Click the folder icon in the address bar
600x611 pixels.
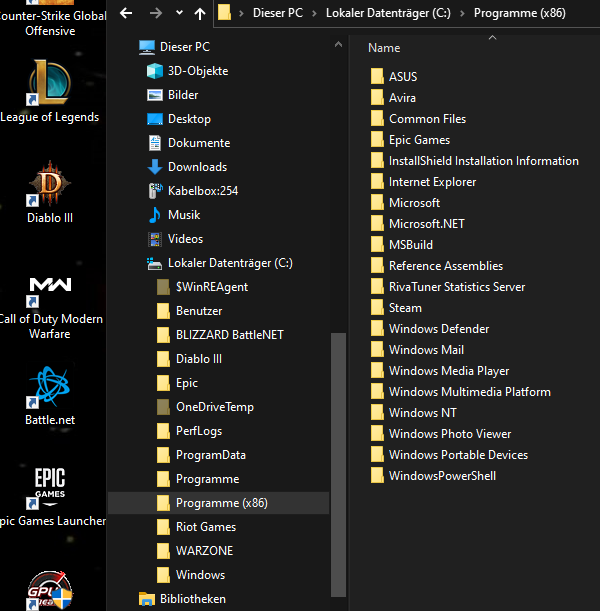(x=224, y=13)
